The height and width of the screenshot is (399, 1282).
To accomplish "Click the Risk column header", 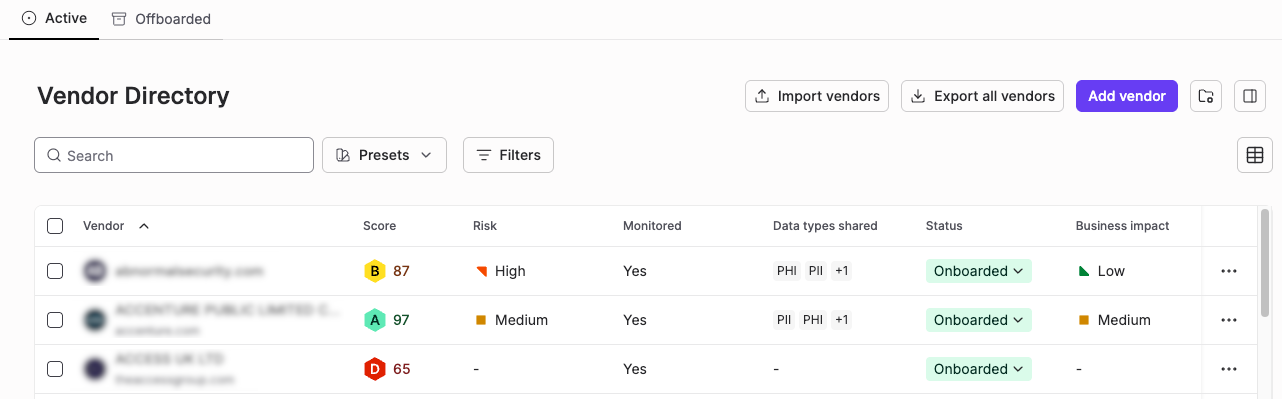I will (485, 226).
